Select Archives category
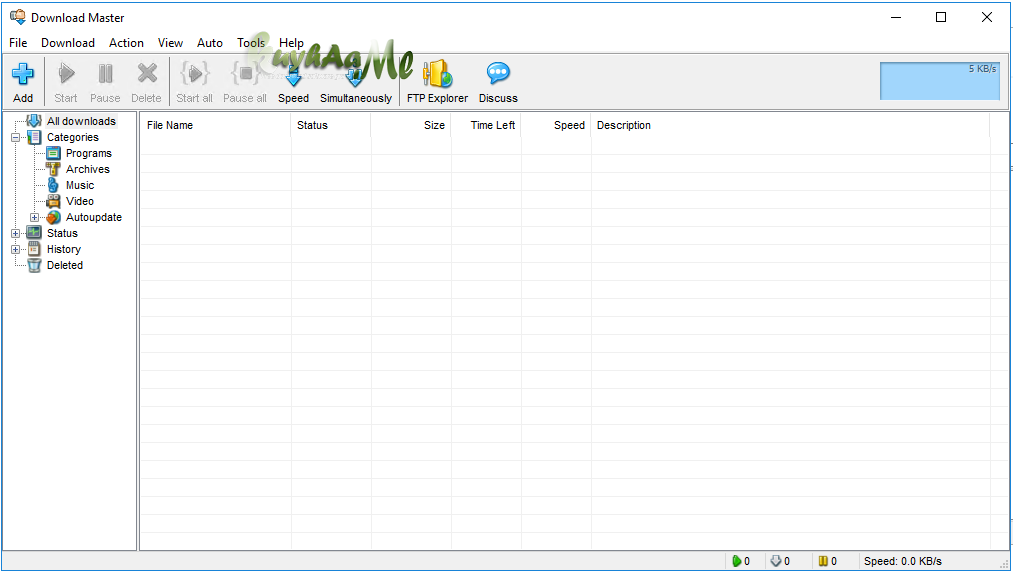The image size is (1013, 573). tap(88, 169)
